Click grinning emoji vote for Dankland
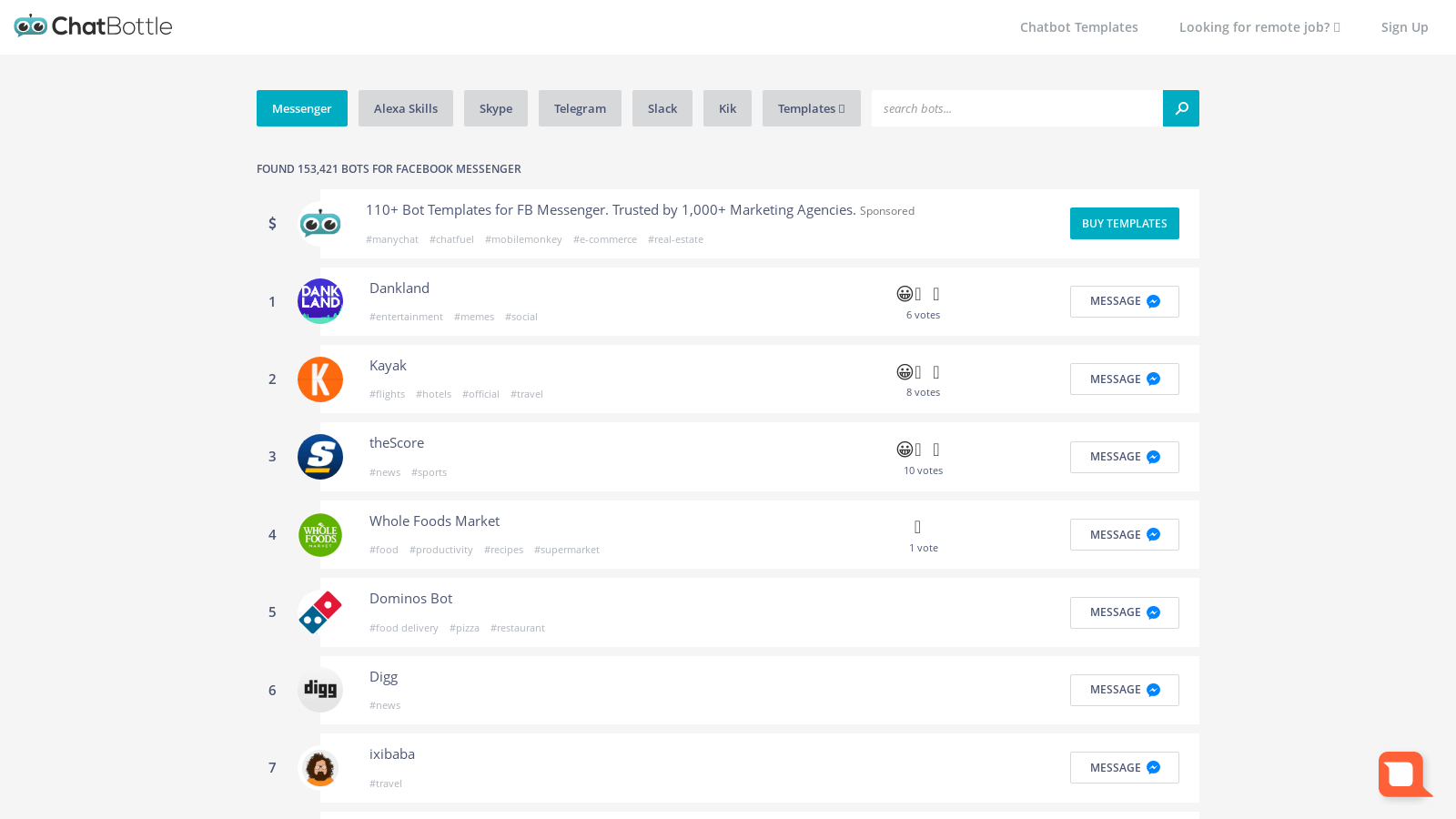The width and height of the screenshot is (1456, 819). click(x=905, y=294)
